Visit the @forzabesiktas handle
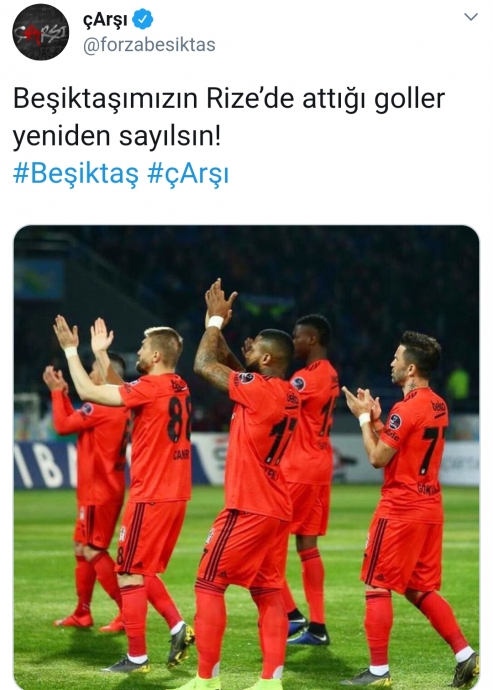Image resolution: width=493 pixels, height=690 pixels. (x=149, y=45)
